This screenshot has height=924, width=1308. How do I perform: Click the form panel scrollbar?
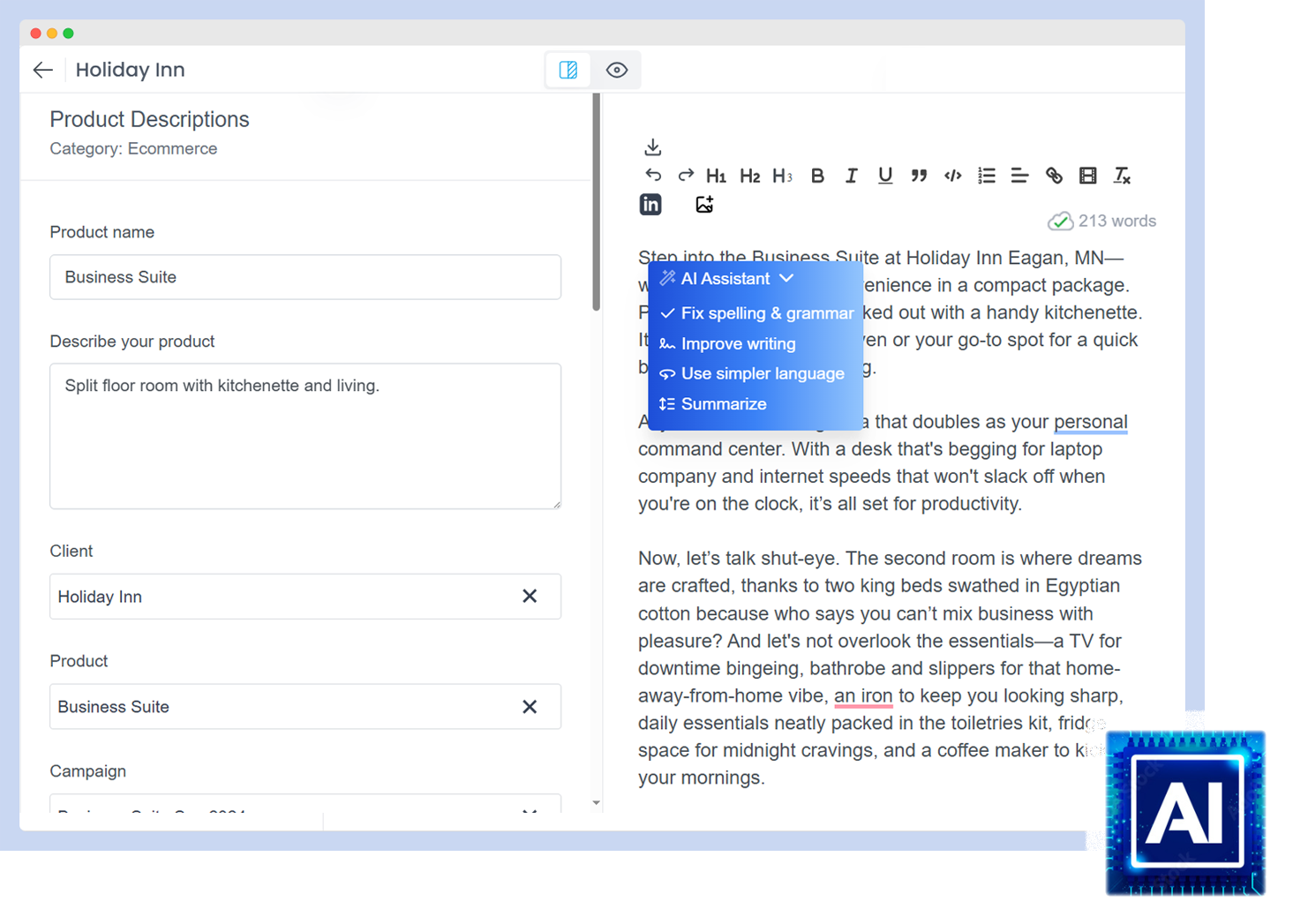[x=597, y=203]
